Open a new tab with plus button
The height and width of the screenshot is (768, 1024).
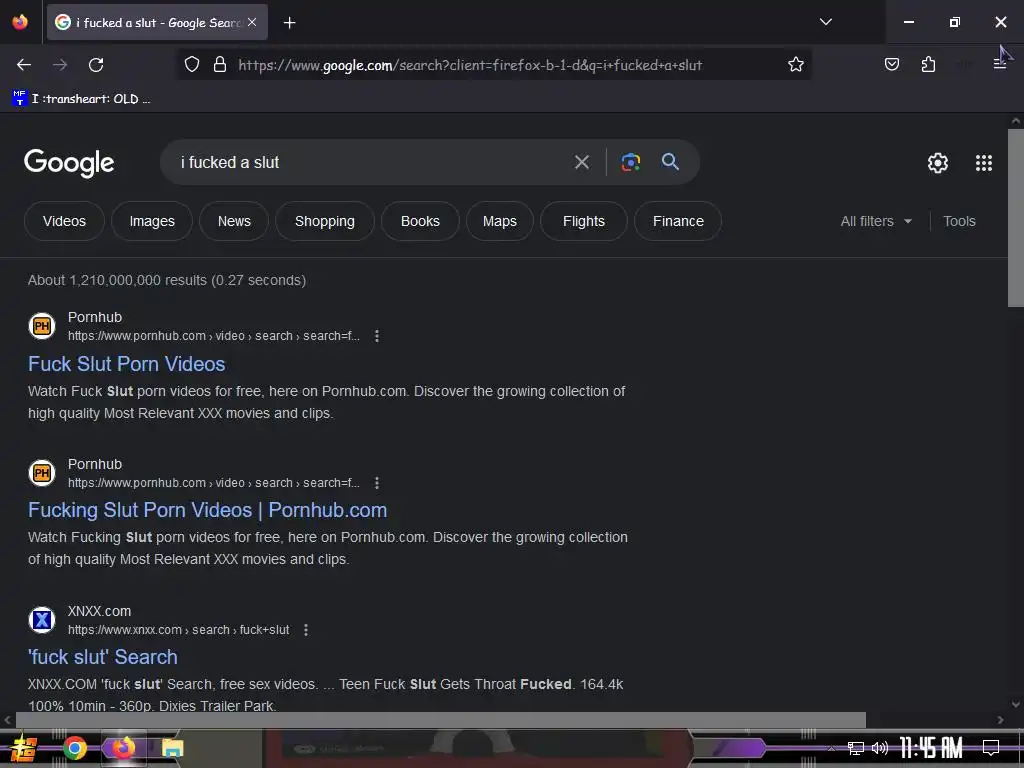[x=289, y=23]
